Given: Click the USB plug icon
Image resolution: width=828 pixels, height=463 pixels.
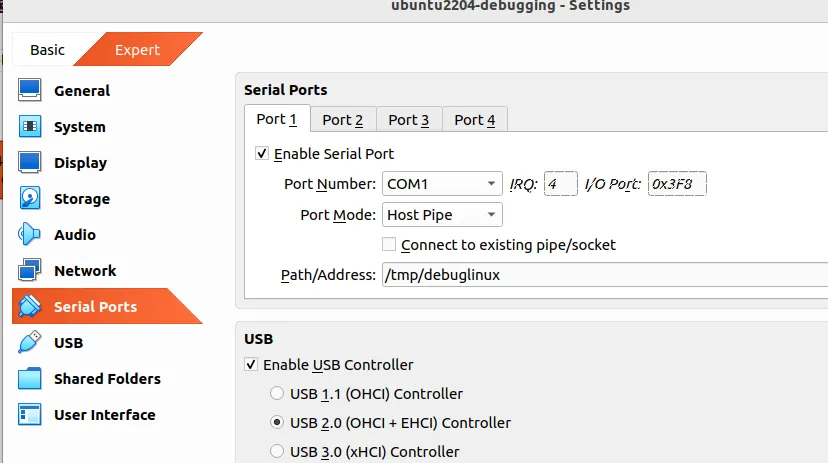Looking at the screenshot, I should [30, 343].
